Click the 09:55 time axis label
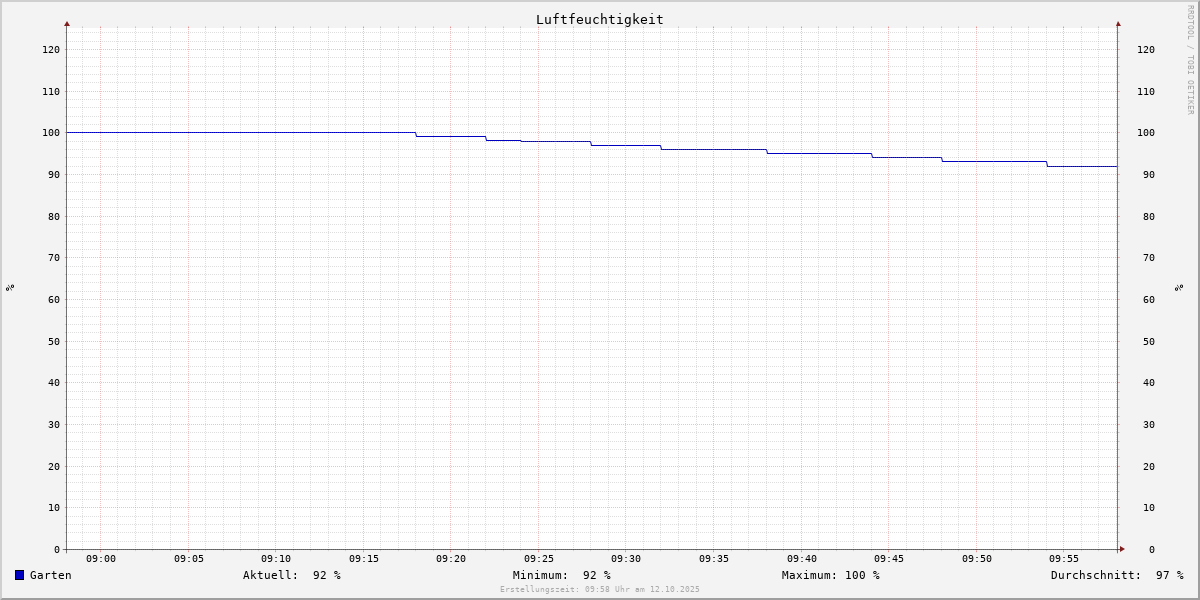The image size is (1200, 600). [1064, 559]
